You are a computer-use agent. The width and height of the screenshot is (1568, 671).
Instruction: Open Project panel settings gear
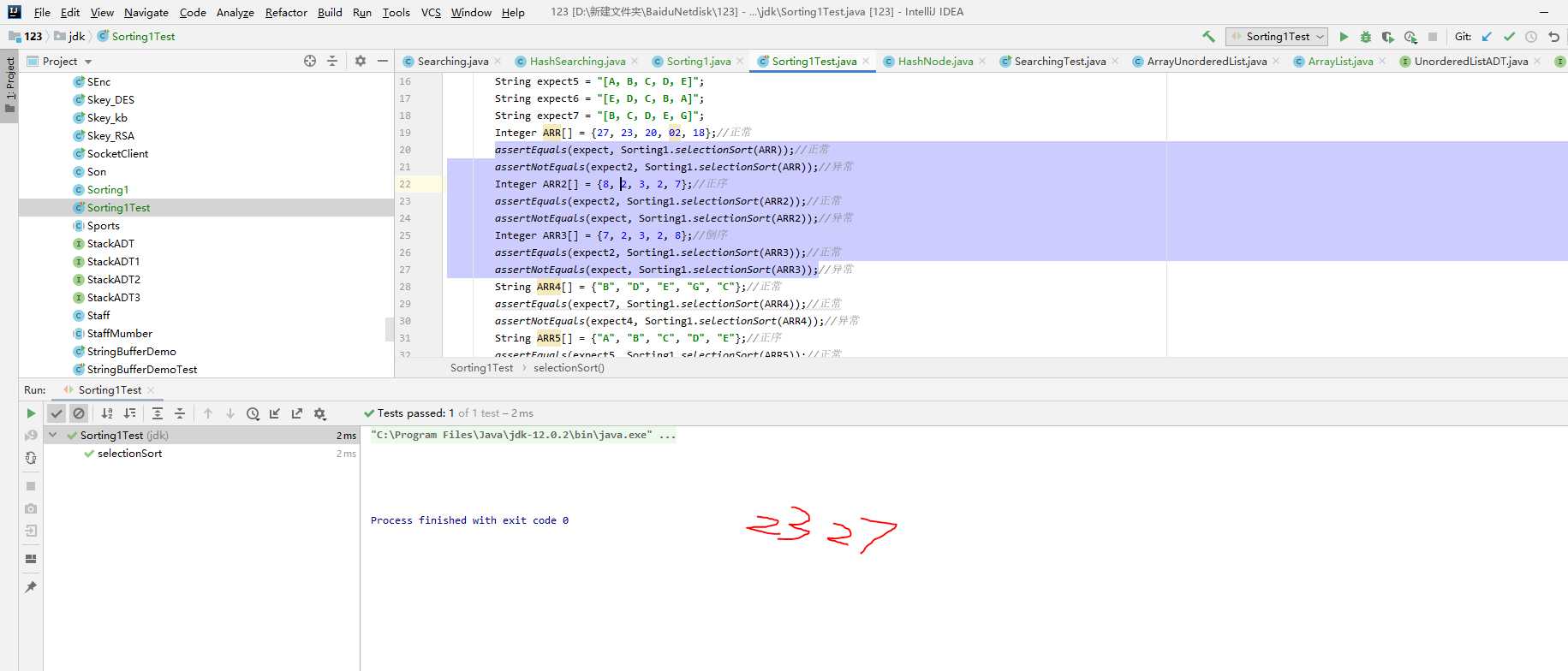pyautogui.click(x=361, y=61)
